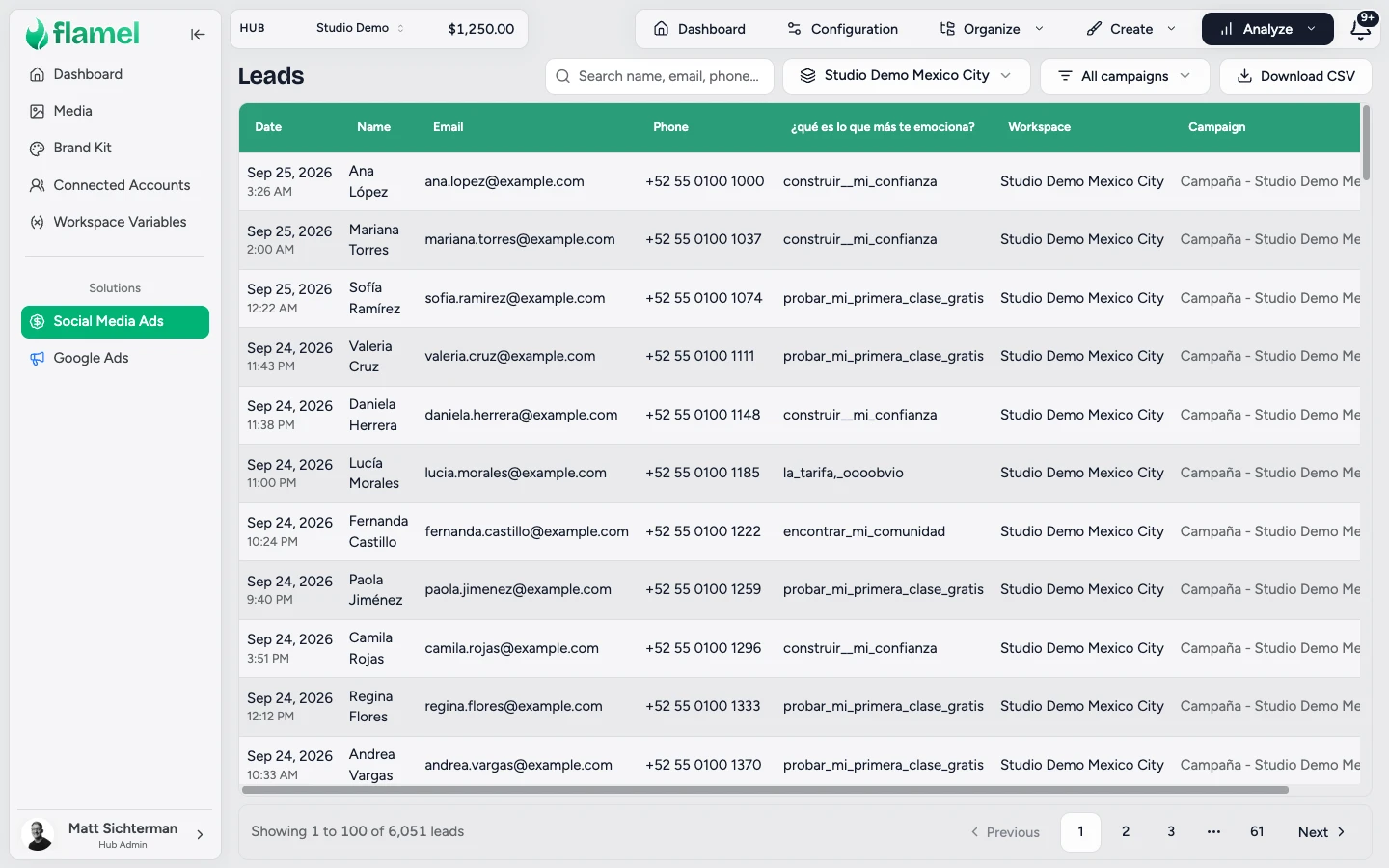Click Matt Sichterman's avatar
Screen dimensions: 1389x868
coord(39,835)
